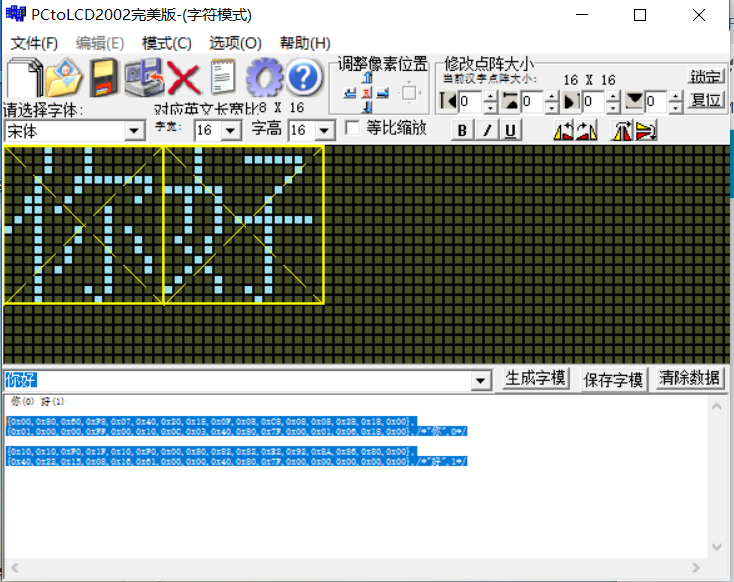The width and height of the screenshot is (734, 582).
Task: Open the notepad text file icon
Action: [223, 77]
